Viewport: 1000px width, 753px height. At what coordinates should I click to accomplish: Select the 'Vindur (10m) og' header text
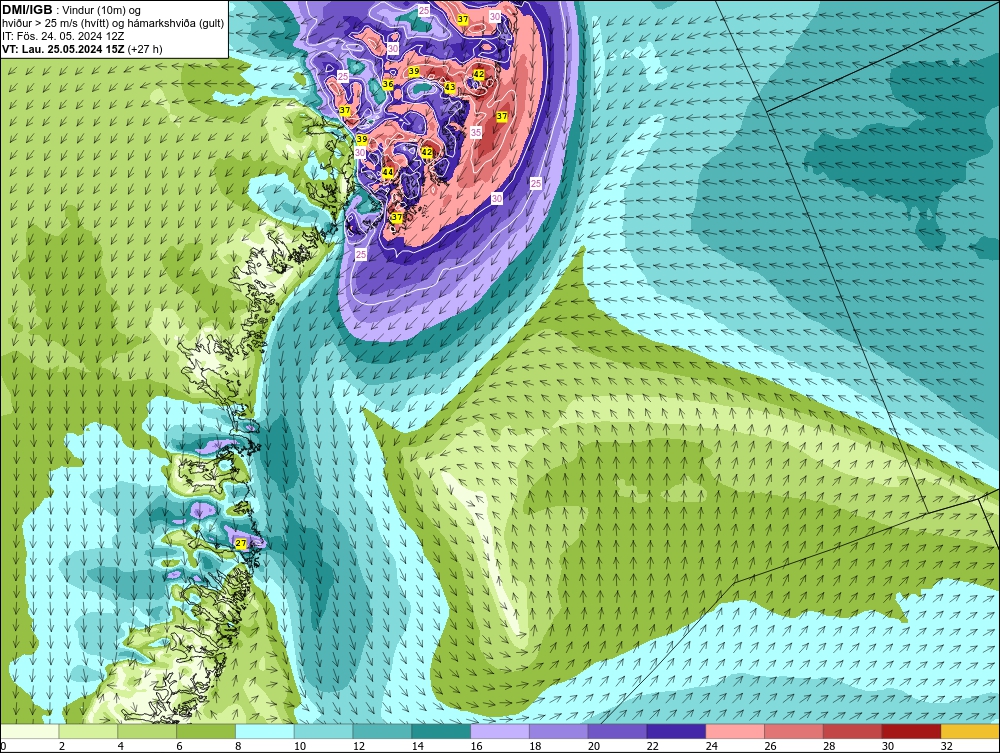(103, 10)
